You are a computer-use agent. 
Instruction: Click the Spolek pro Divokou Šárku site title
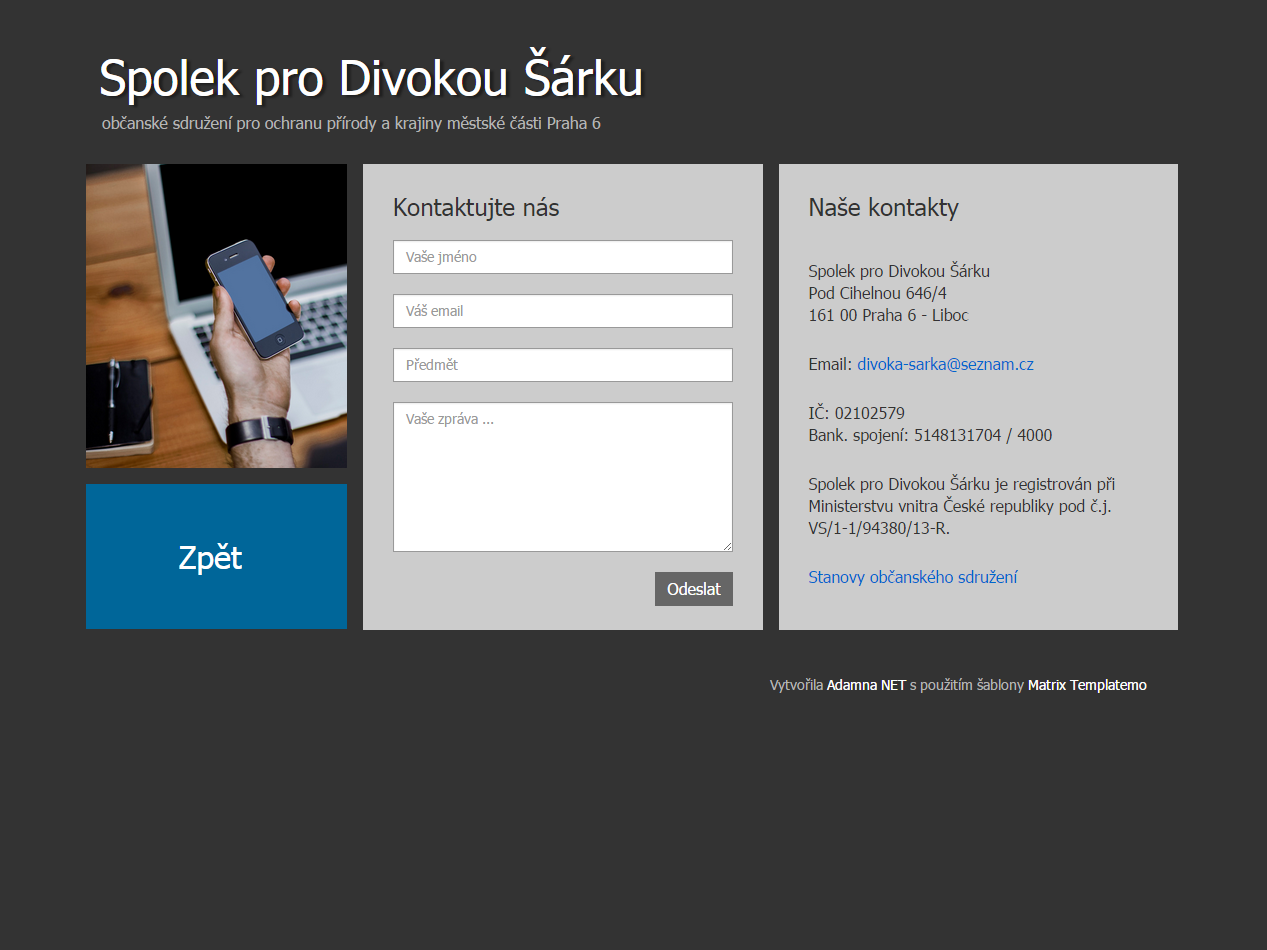tap(371, 78)
